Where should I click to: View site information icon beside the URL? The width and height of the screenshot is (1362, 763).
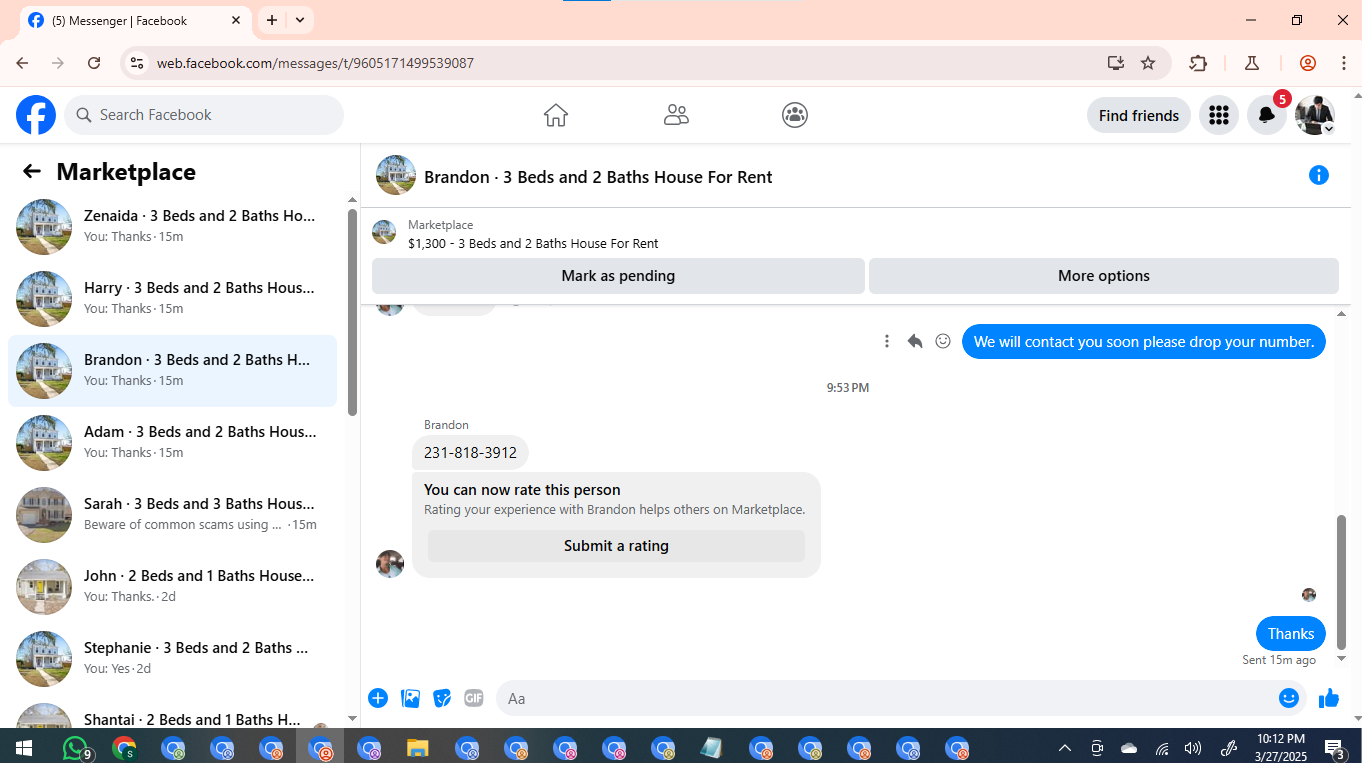tap(137, 63)
